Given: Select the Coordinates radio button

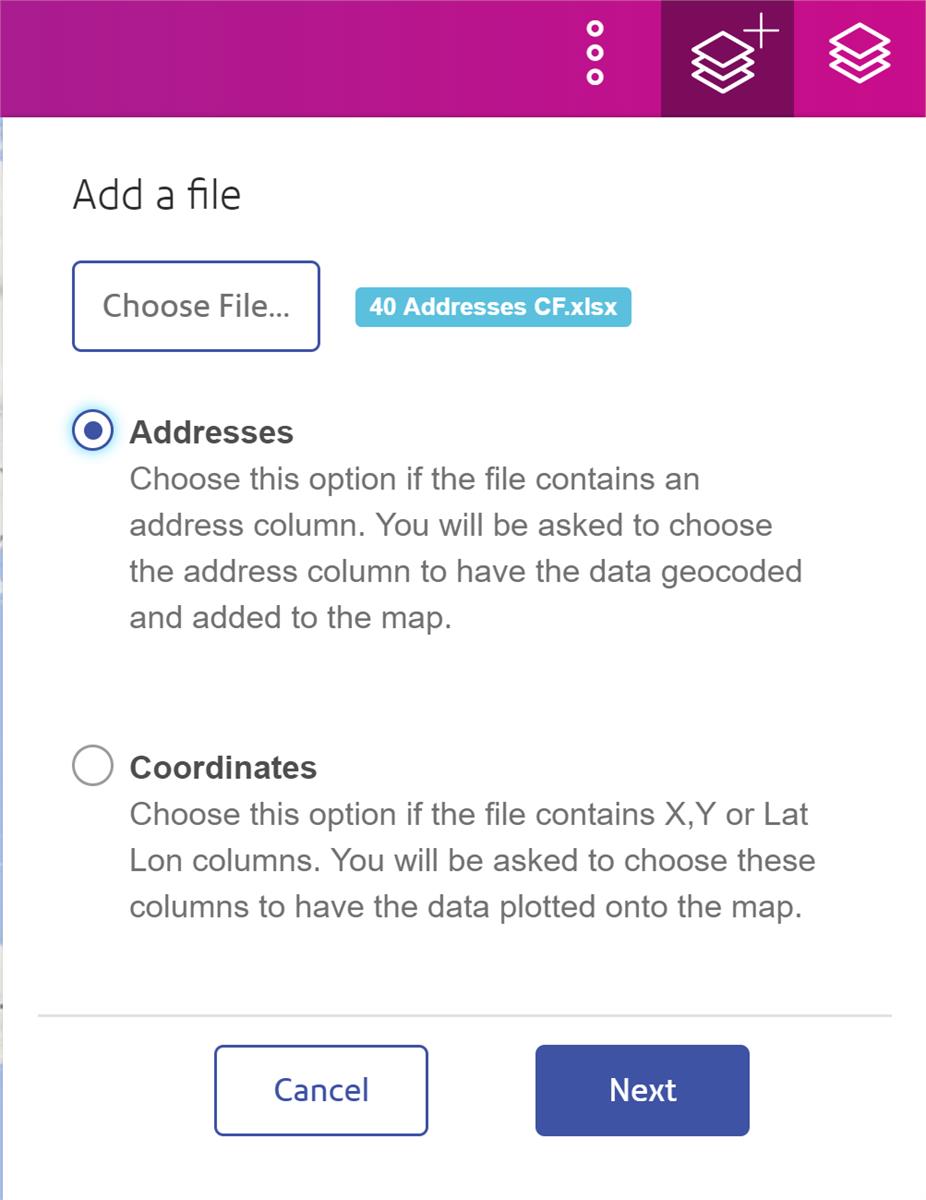Looking at the screenshot, I should point(93,767).
